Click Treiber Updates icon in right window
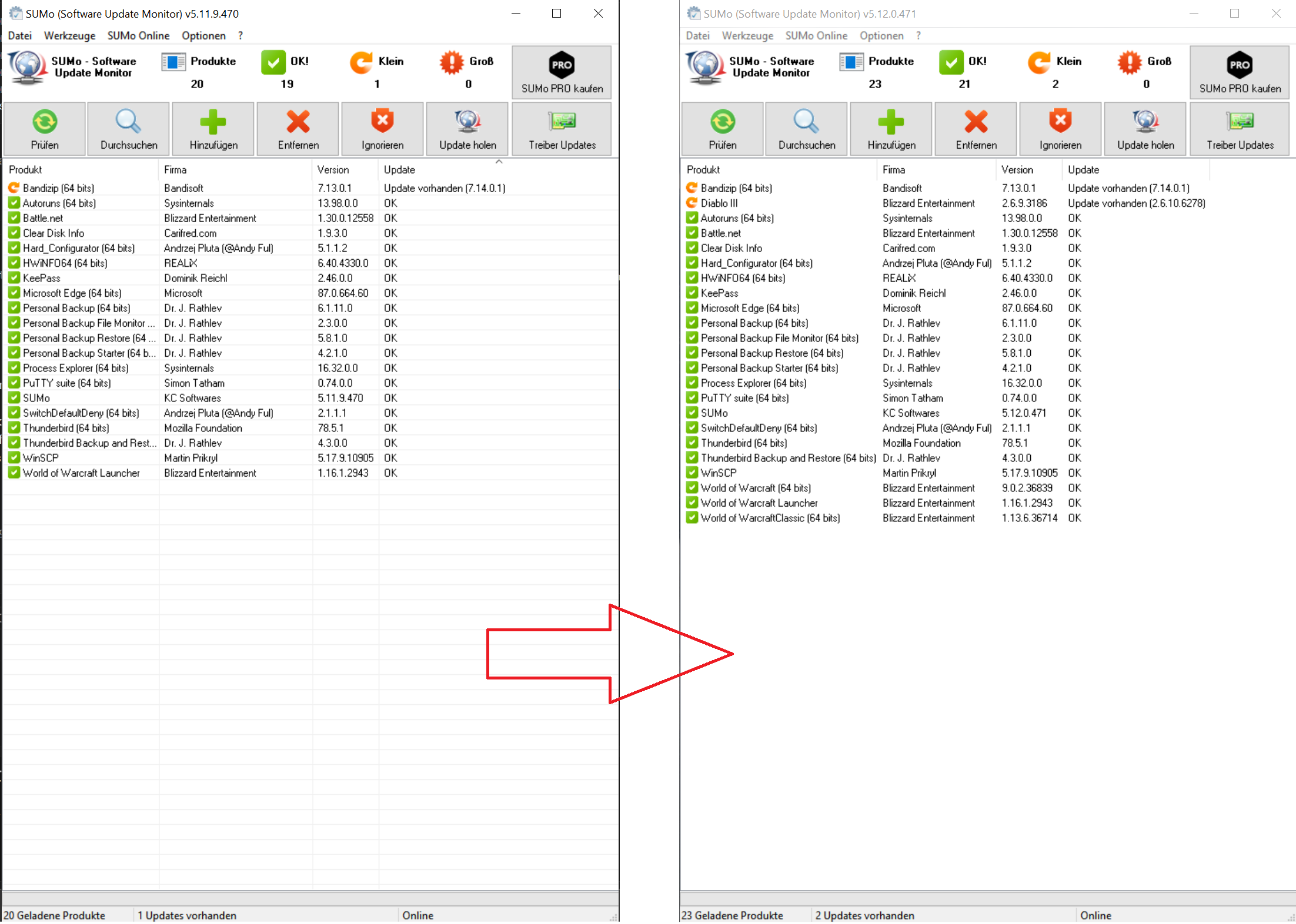 (1240, 121)
